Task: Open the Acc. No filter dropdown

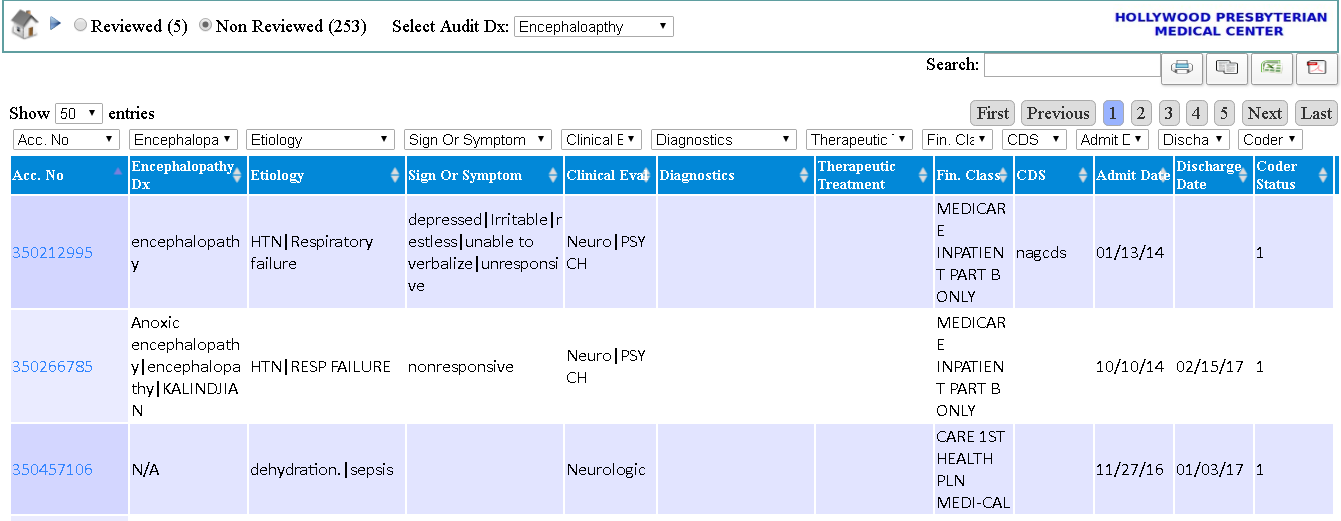Action: tap(66, 140)
